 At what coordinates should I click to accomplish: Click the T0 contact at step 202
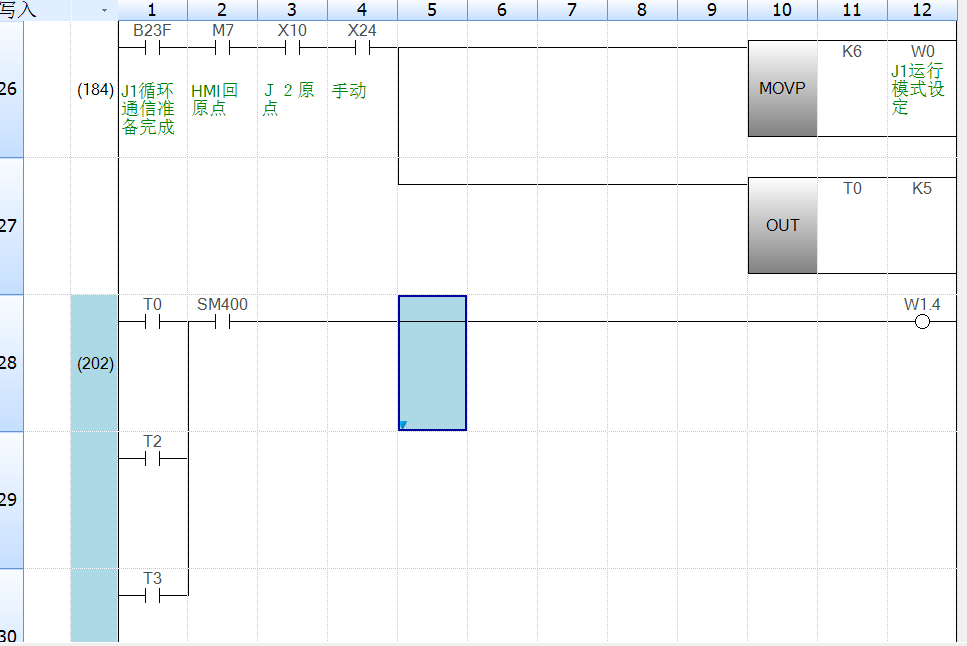152,321
